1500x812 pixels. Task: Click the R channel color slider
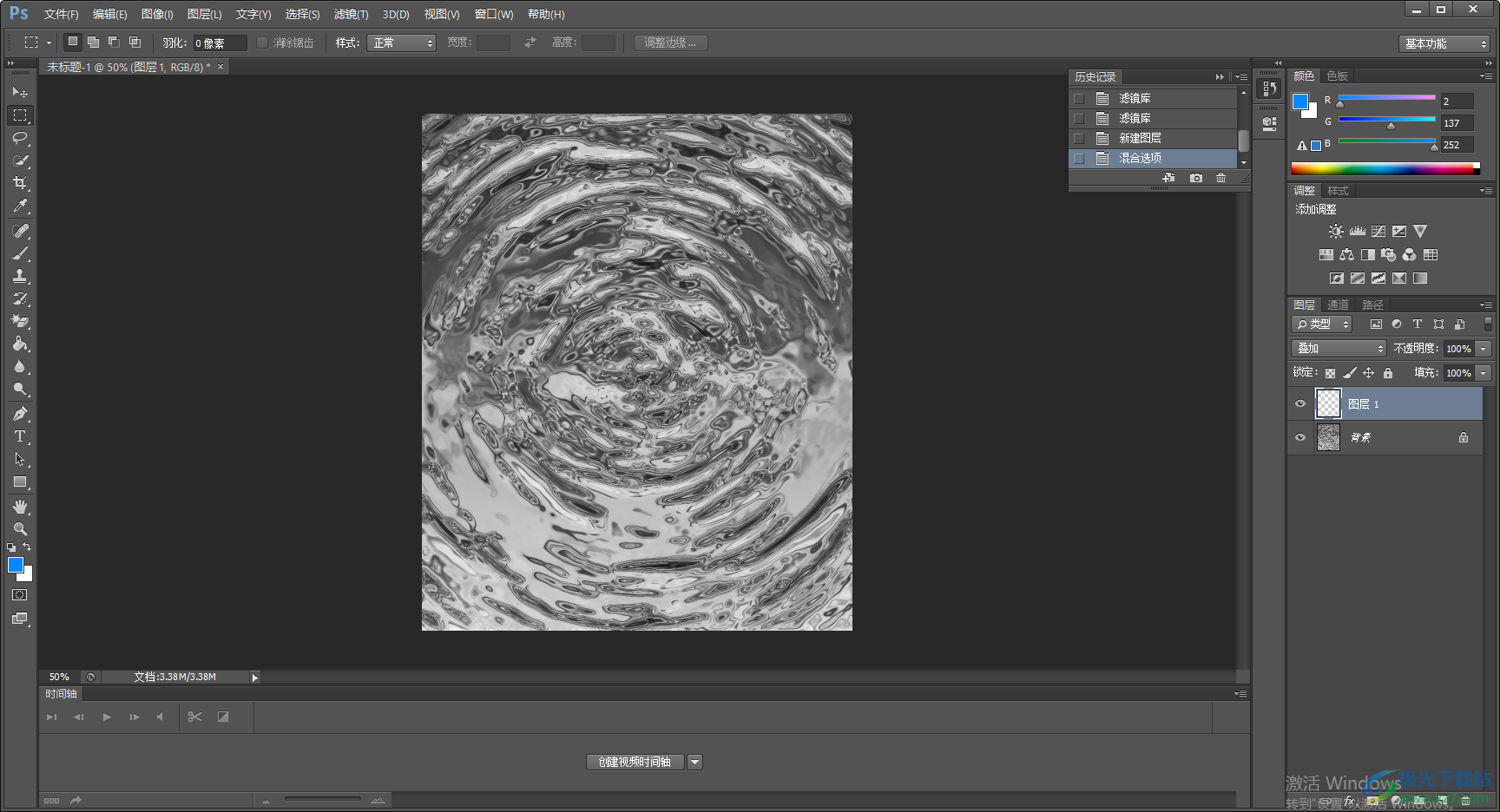point(1386,97)
